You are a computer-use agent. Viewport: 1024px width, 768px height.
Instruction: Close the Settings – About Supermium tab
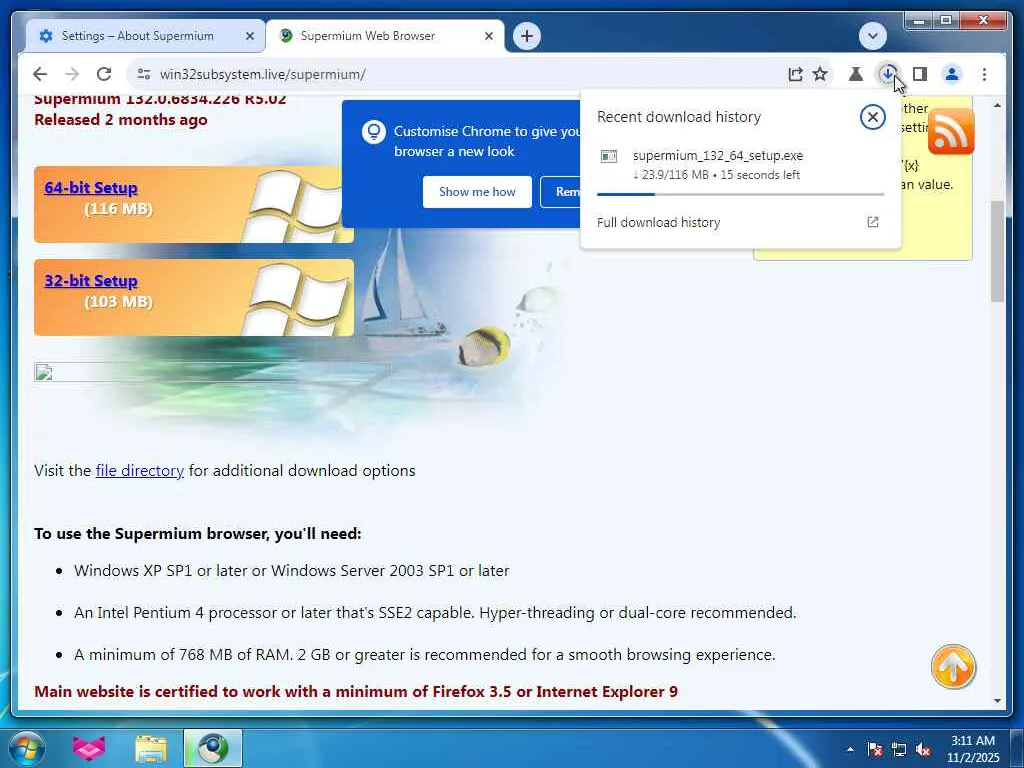(249, 36)
